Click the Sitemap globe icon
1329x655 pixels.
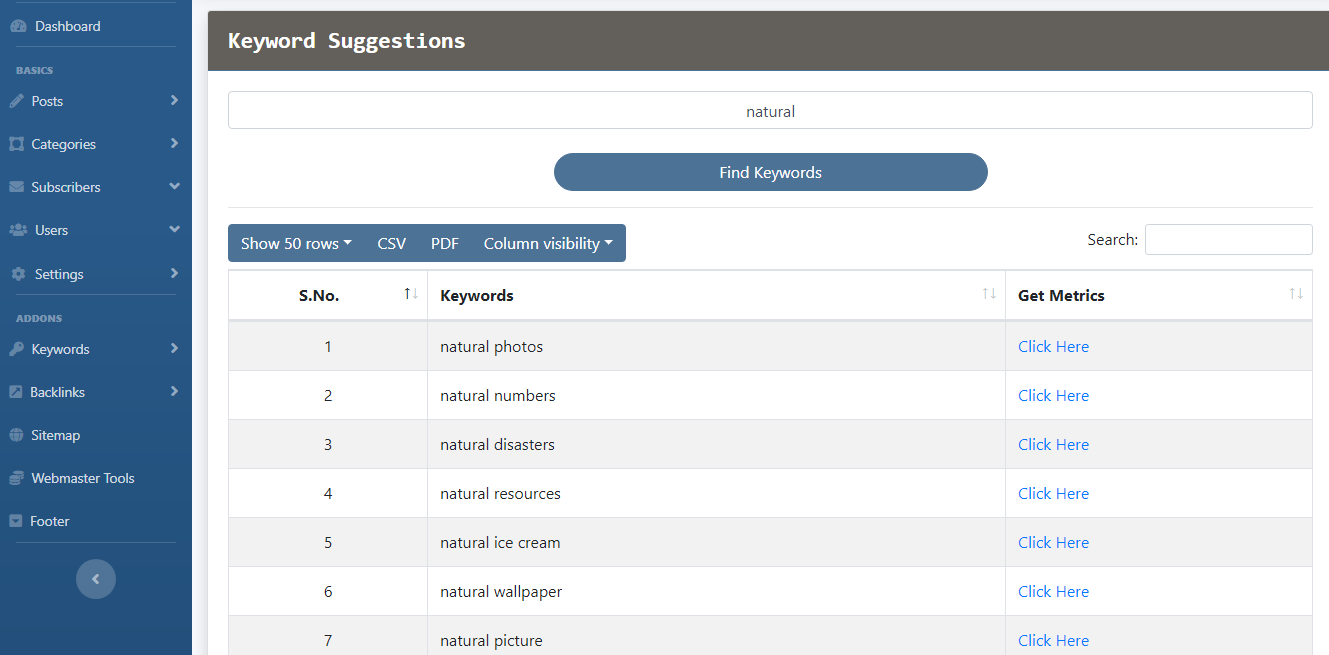(x=17, y=434)
